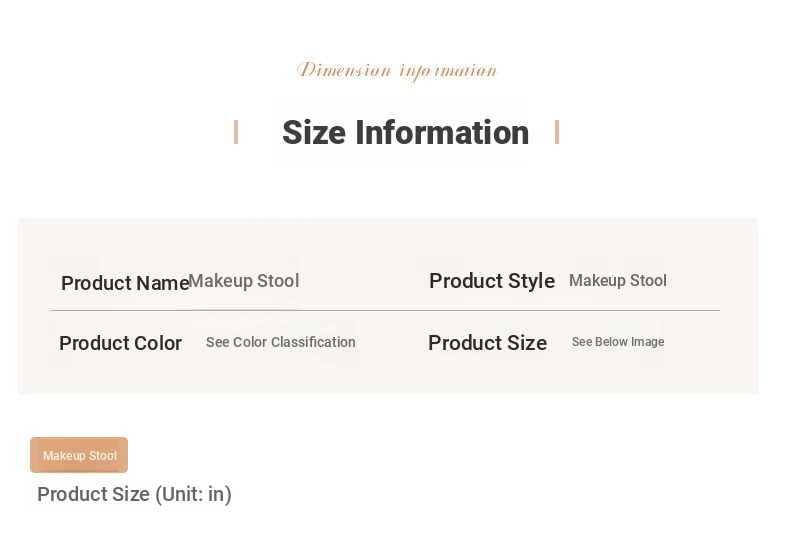Viewport: 790px width, 549px height.
Task: Click the Product Color label
Action: click(x=120, y=343)
